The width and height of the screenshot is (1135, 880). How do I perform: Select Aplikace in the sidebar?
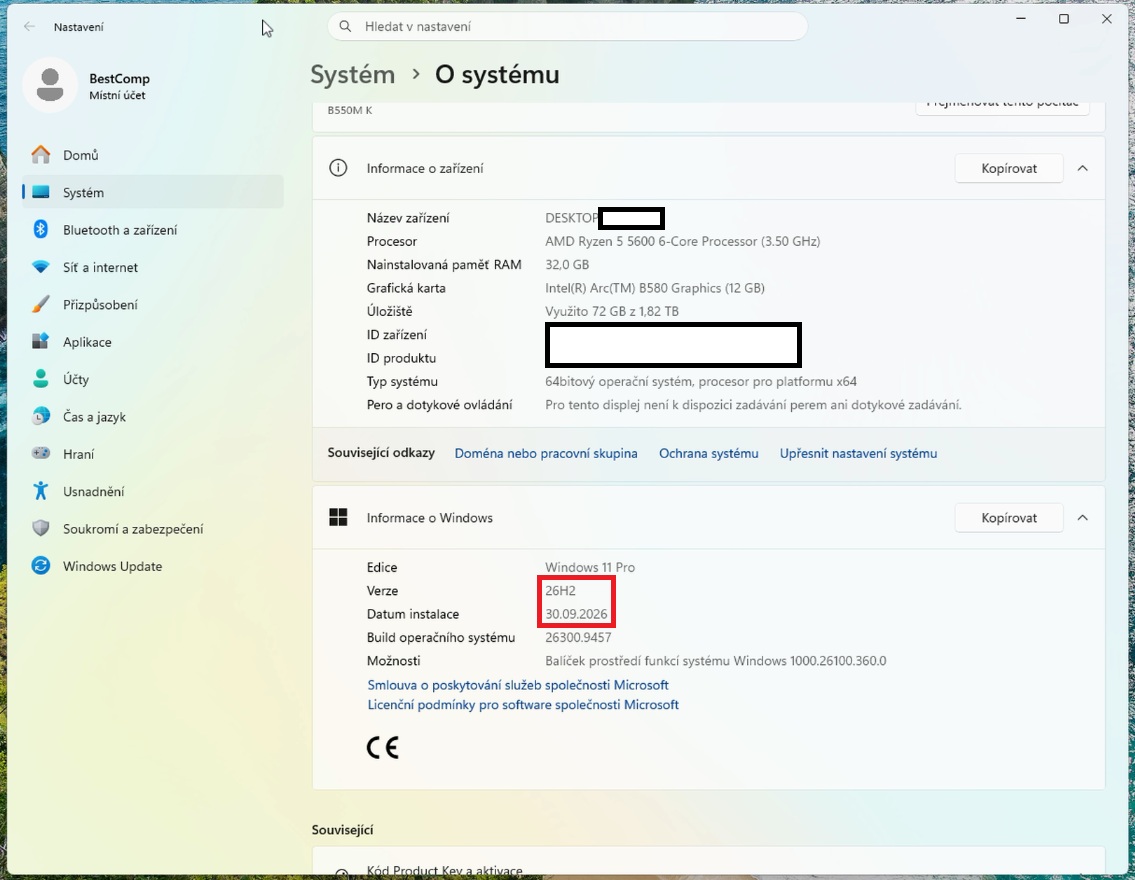[153, 342]
